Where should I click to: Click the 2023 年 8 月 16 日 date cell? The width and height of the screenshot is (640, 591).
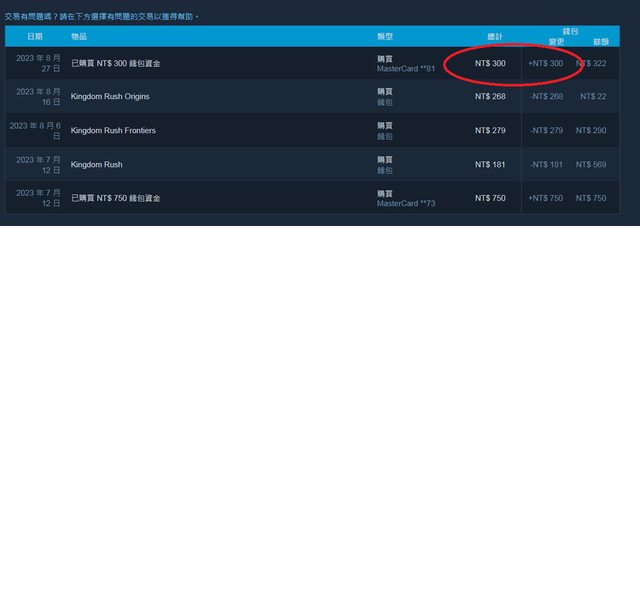click(x=38, y=97)
